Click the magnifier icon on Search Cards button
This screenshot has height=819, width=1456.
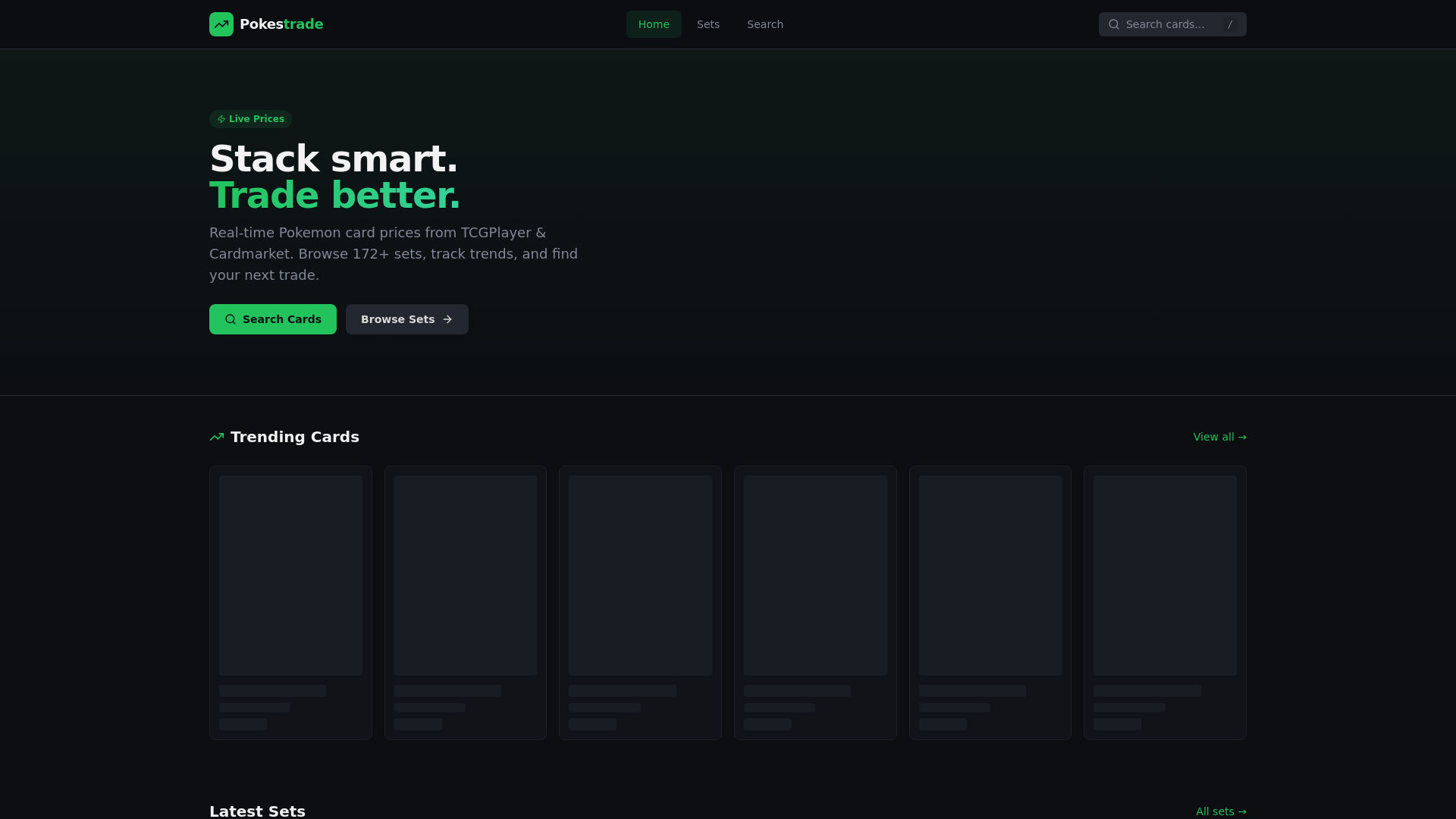[231, 319]
